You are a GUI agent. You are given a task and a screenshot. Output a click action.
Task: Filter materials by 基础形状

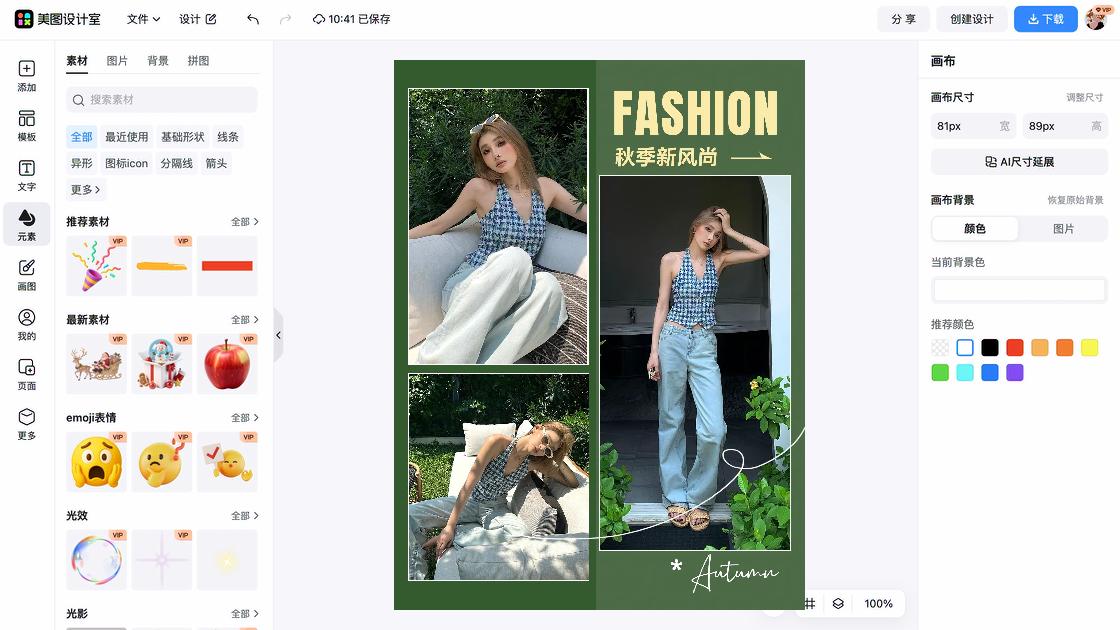click(x=182, y=136)
